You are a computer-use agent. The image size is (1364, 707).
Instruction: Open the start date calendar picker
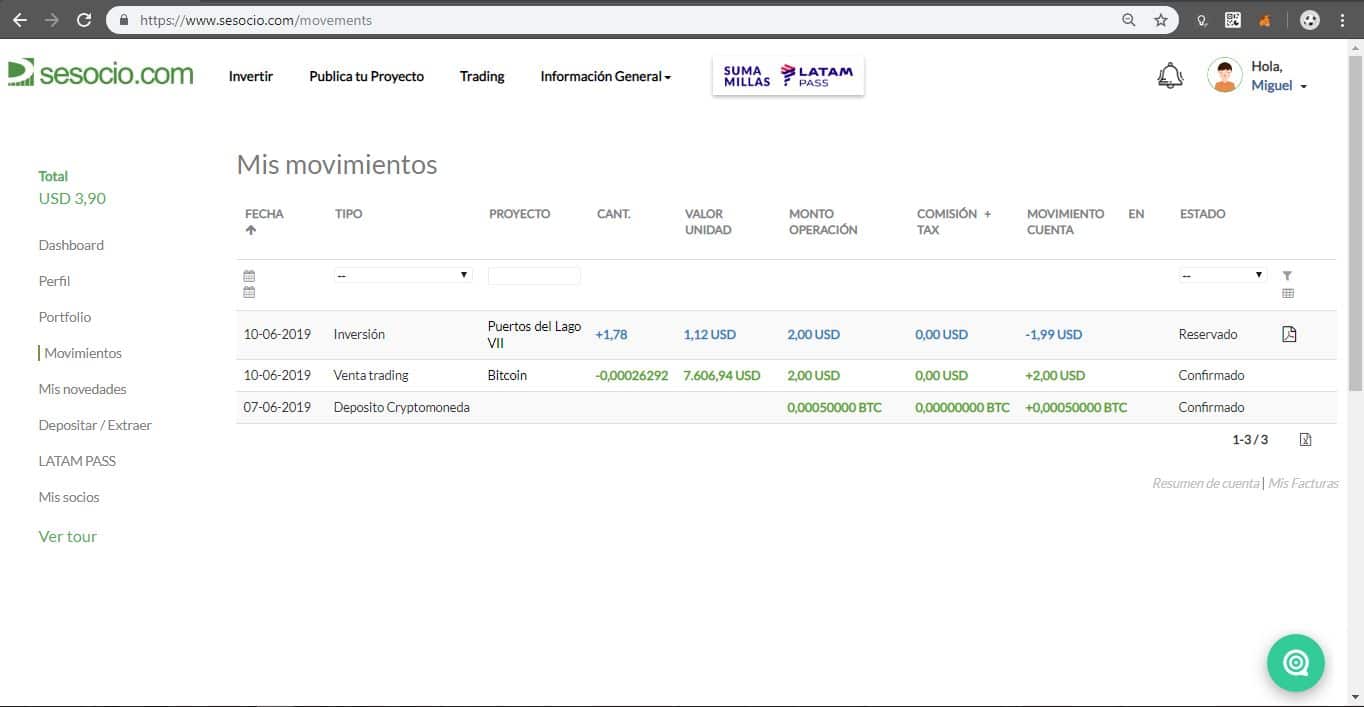coord(248,275)
